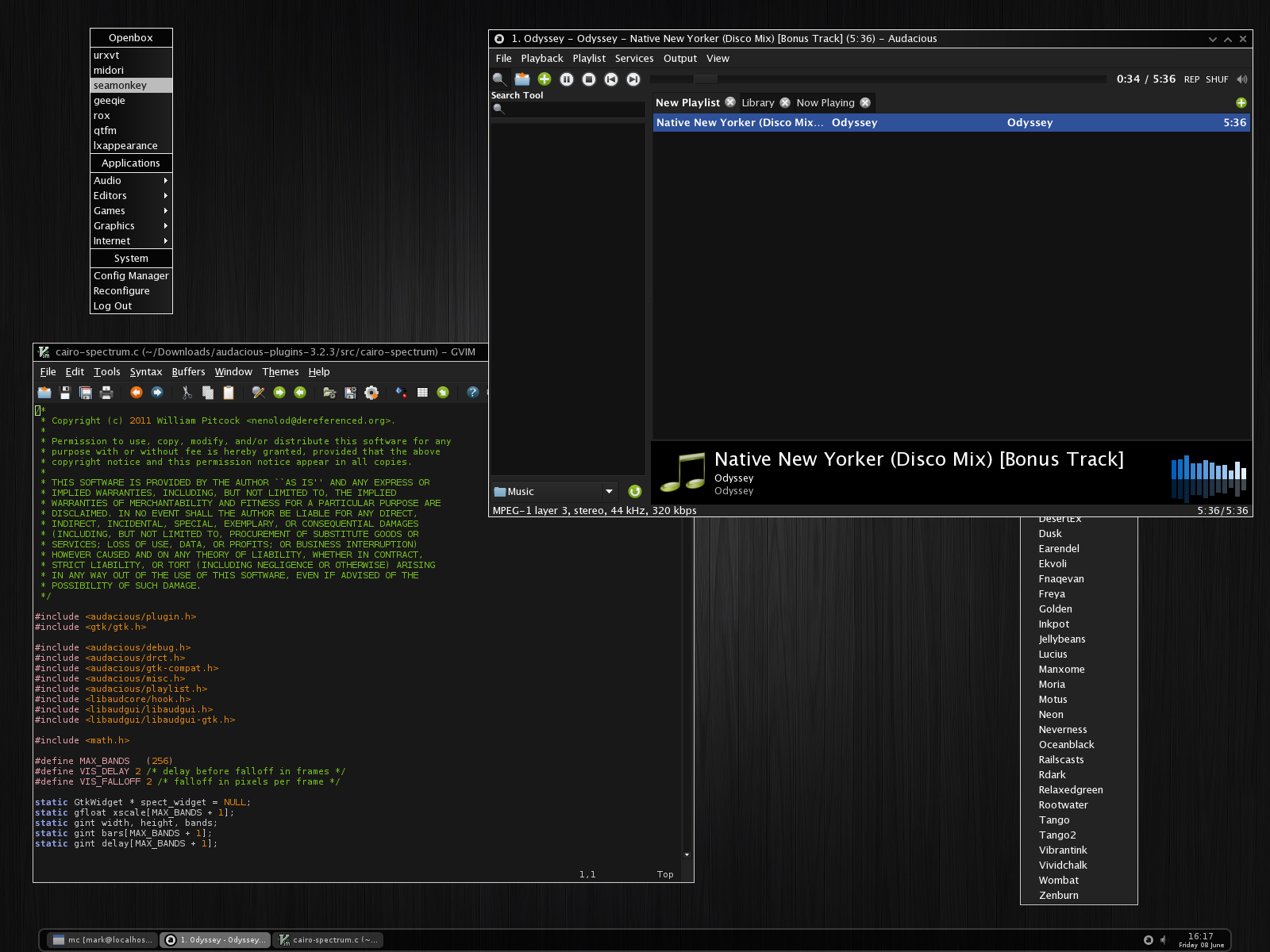Click the cairo-spectrum.c taskbar button
1270x952 pixels.
[x=328, y=940]
